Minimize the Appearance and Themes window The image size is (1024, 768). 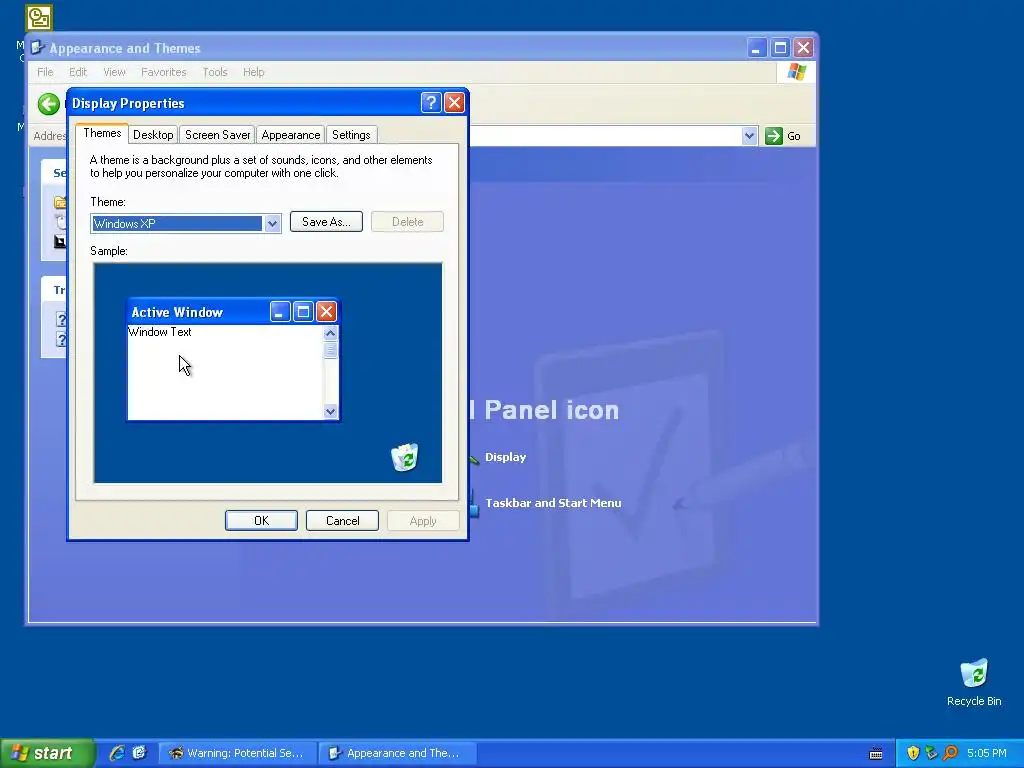[x=756, y=48]
